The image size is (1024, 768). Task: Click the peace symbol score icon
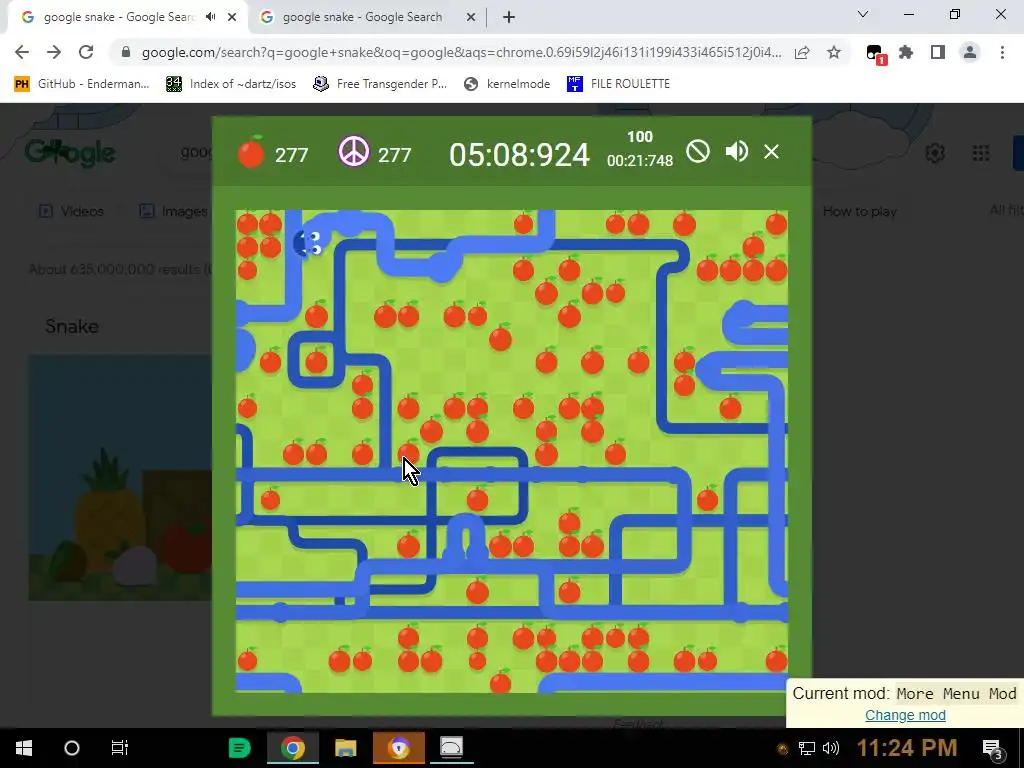click(x=353, y=152)
